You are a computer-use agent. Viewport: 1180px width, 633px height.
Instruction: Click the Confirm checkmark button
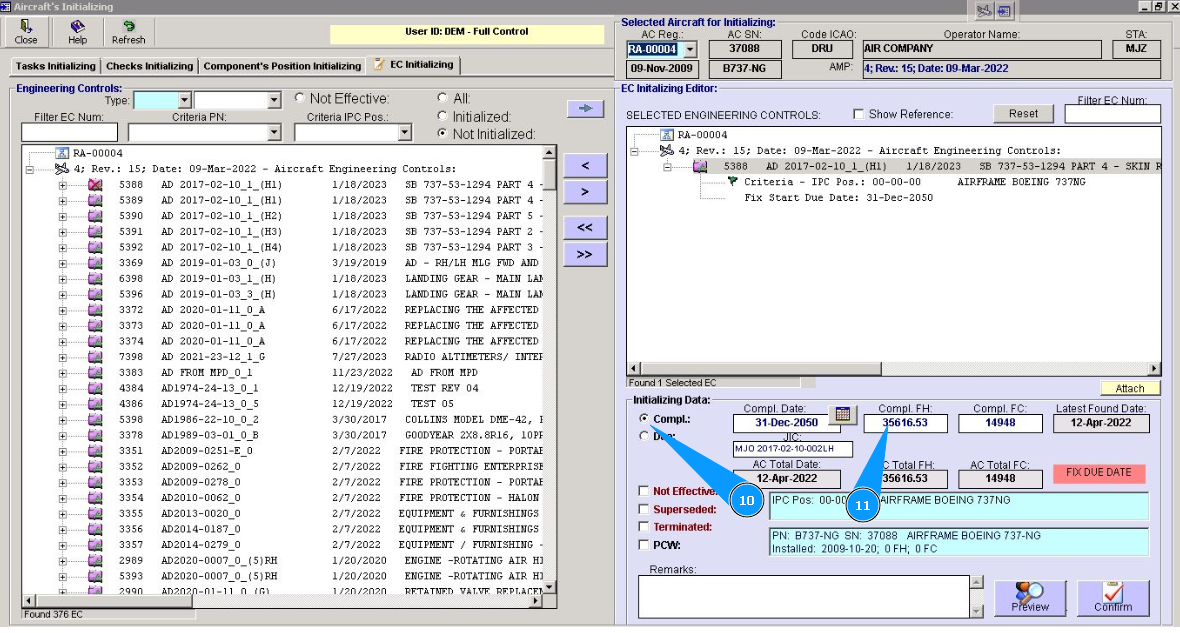(1112, 598)
